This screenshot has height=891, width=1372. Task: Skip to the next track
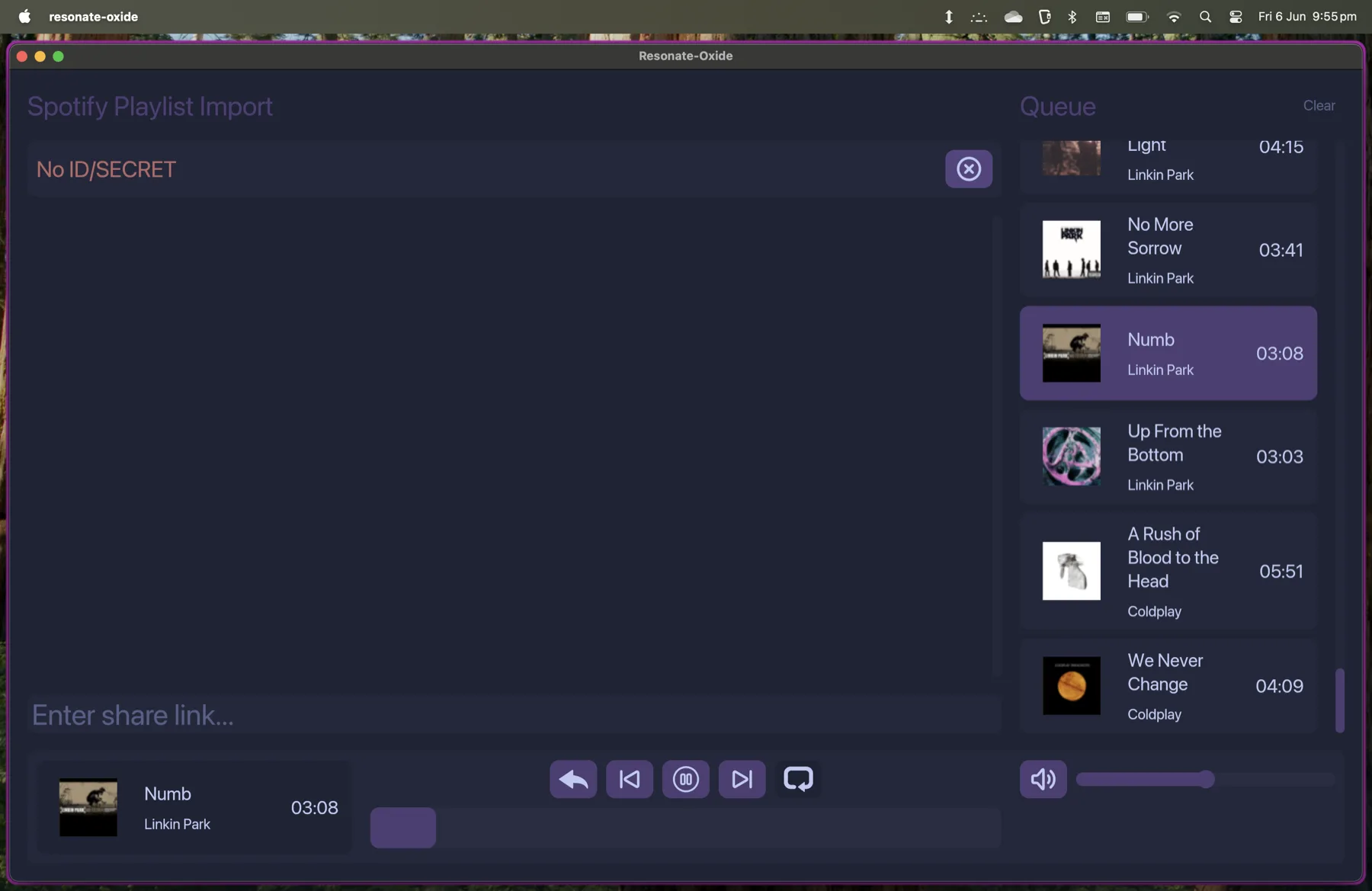[742, 779]
